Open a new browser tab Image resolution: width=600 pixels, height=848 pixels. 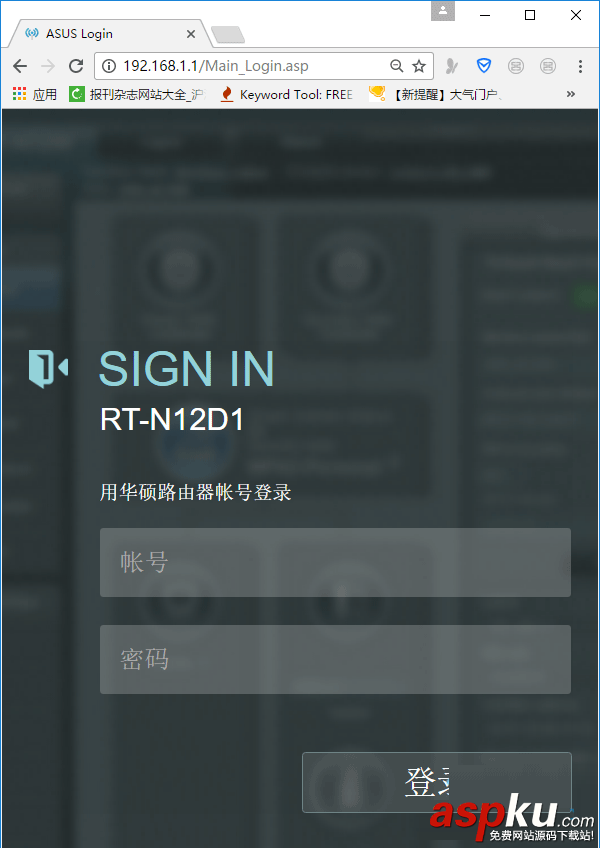coord(228,35)
